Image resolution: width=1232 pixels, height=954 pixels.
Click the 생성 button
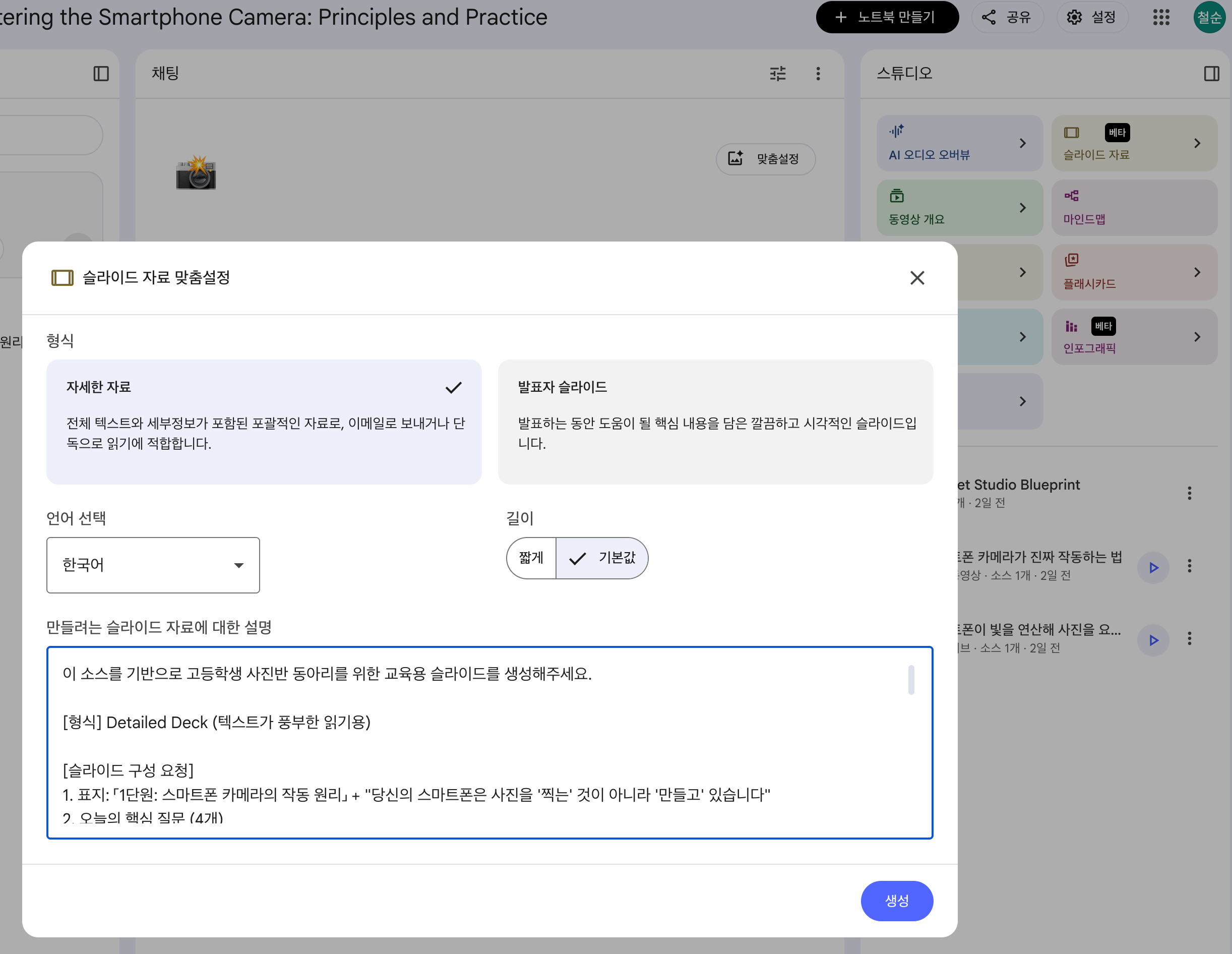click(x=896, y=901)
